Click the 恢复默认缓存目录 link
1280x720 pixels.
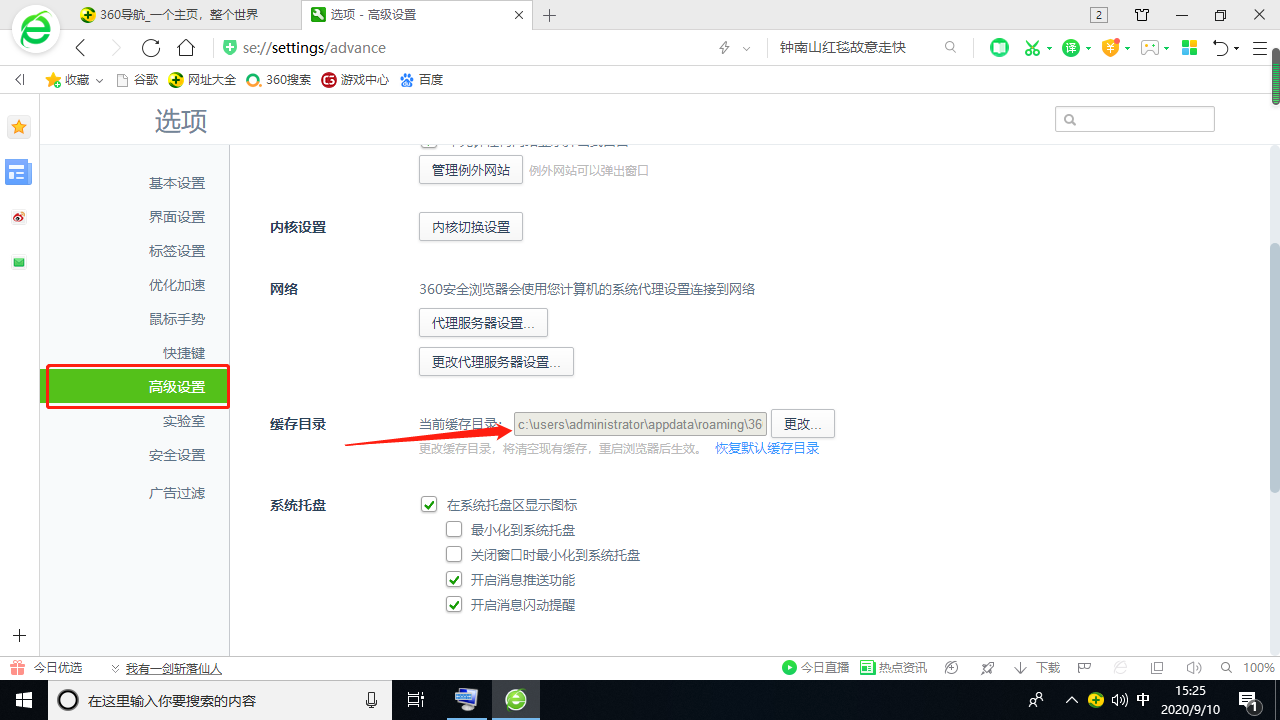[766, 448]
